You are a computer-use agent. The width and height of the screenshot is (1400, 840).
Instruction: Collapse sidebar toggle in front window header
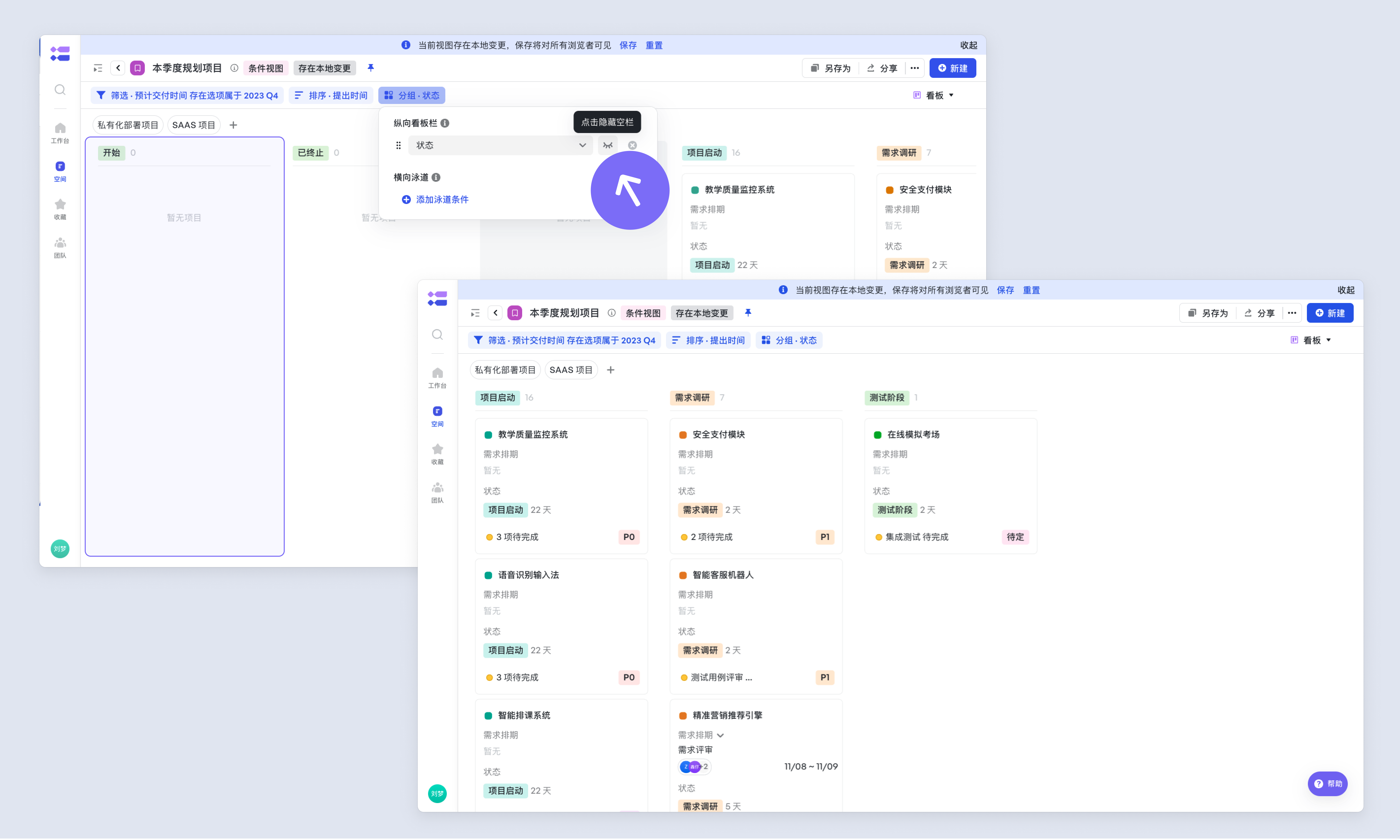[x=475, y=313]
